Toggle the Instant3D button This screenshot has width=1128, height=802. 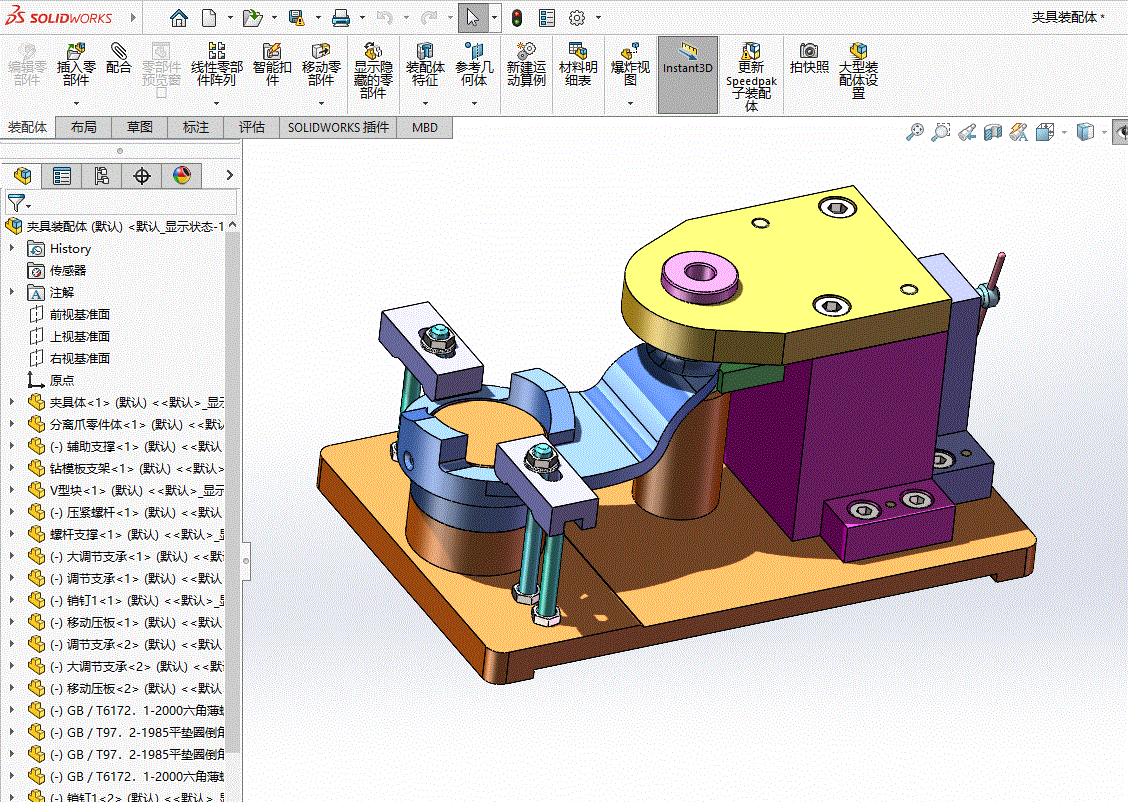pos(688,59)
